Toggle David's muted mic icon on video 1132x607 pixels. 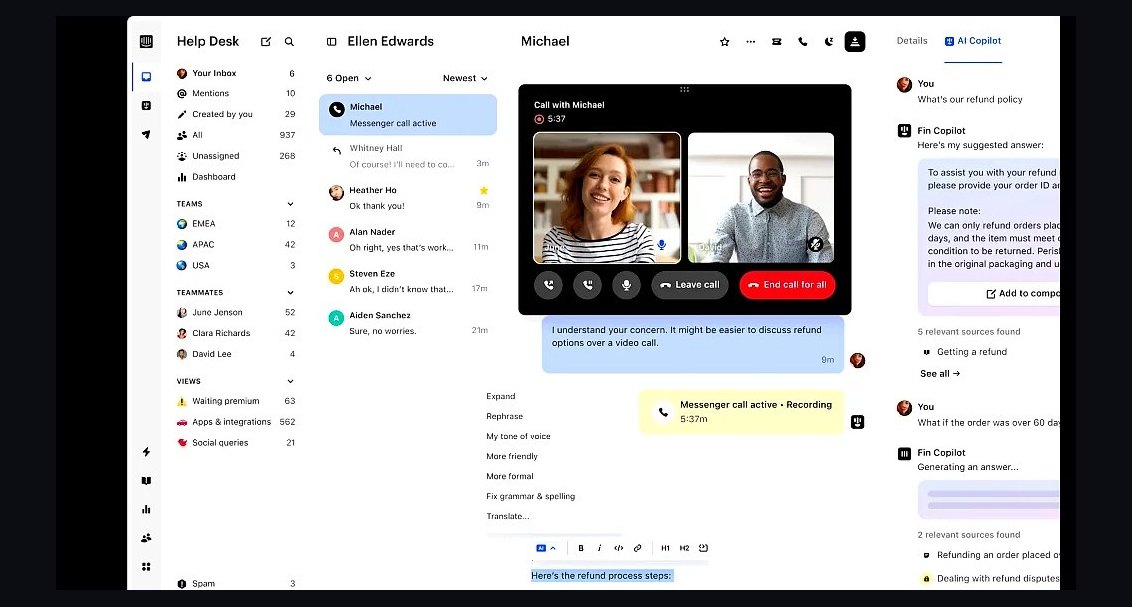(815, 245)
